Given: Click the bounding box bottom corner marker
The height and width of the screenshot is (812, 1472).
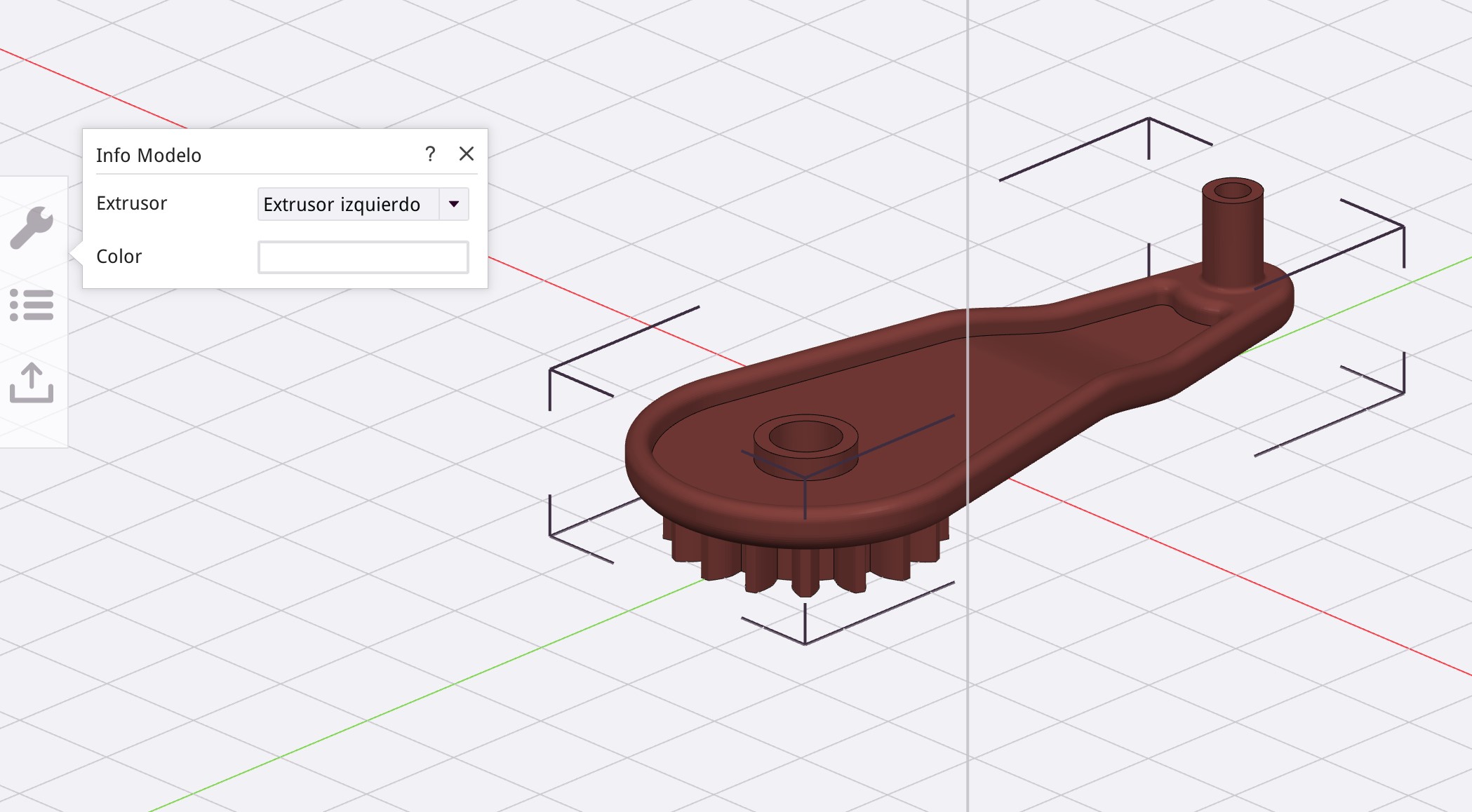Looking at the screenshot, I should coord(805,643).
